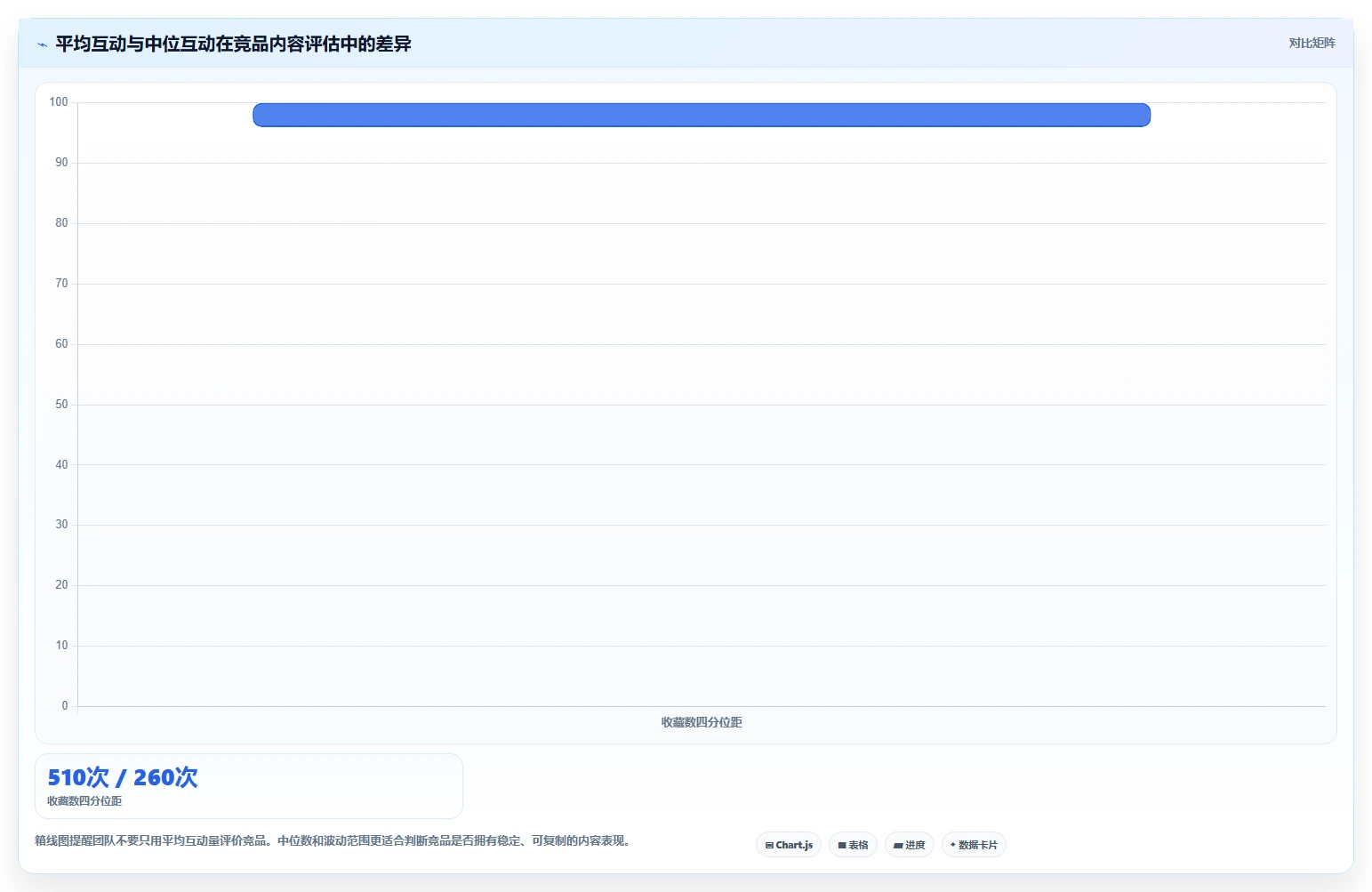
Task: Click the y-axis value 10
Action: tap(61, 645)
